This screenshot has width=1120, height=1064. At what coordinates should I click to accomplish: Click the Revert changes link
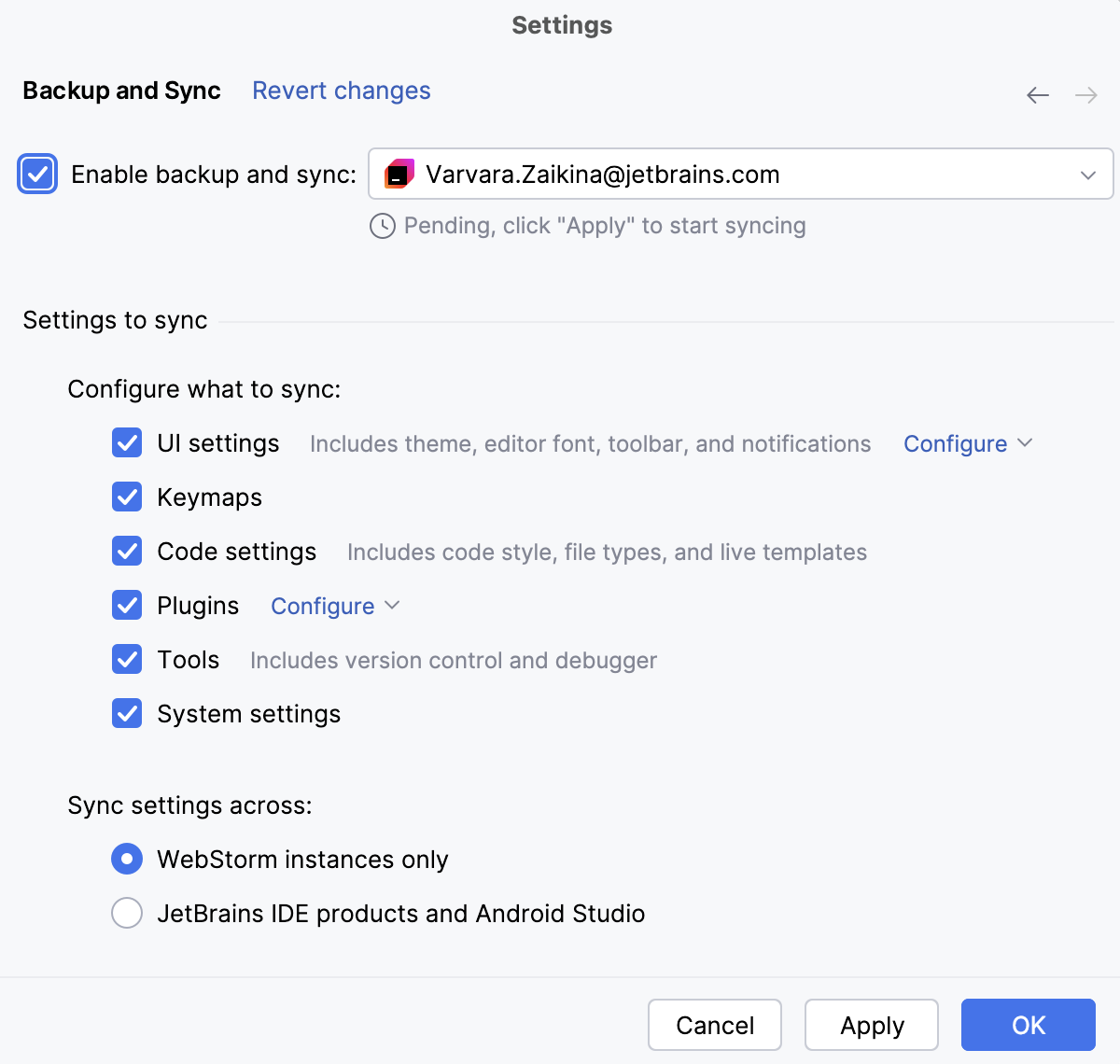click(341, 90)
